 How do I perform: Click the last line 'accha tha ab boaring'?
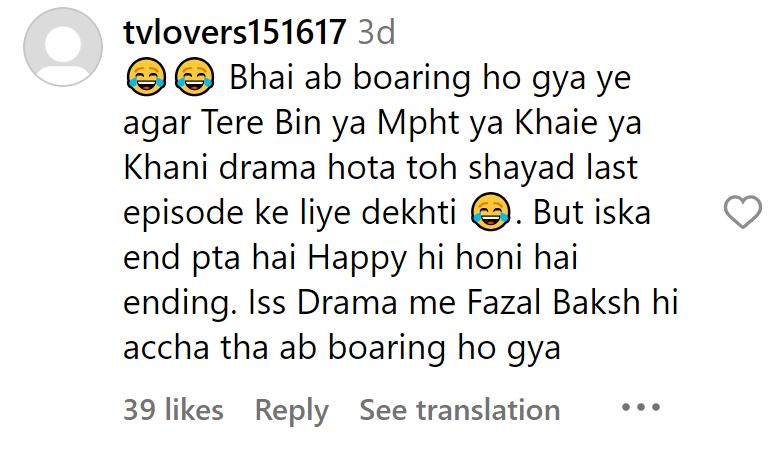(x=284, y=349)
